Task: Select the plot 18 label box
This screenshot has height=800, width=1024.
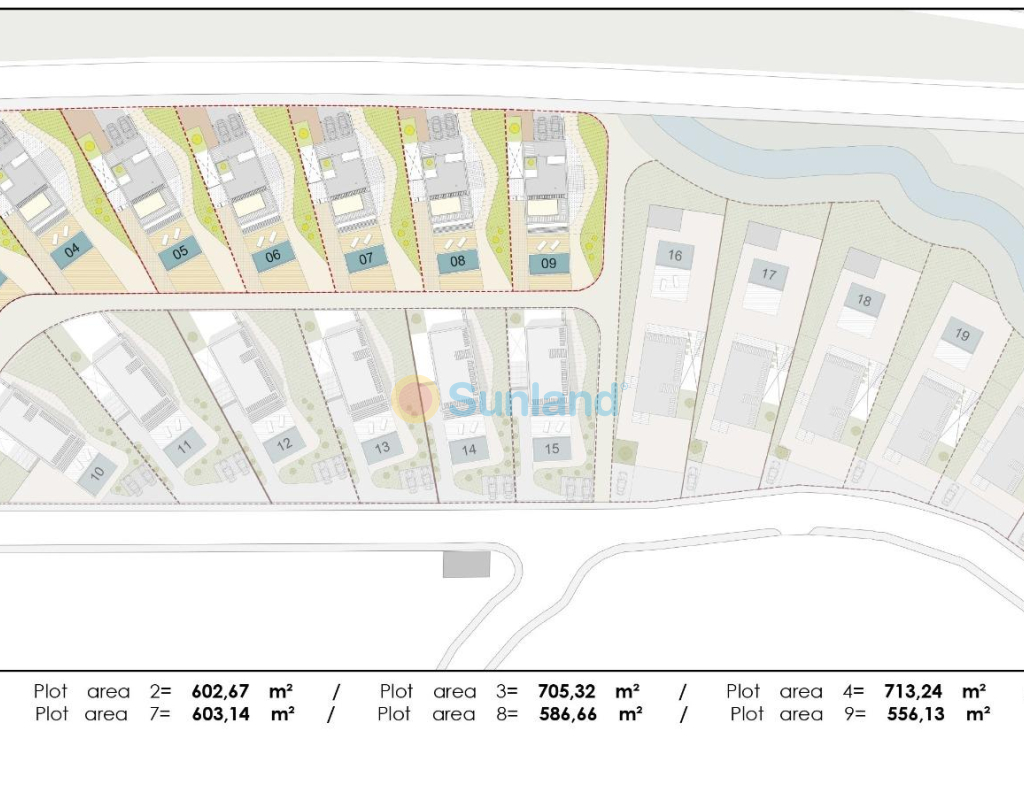Action: pyautogui.click(x=864, y=300)
